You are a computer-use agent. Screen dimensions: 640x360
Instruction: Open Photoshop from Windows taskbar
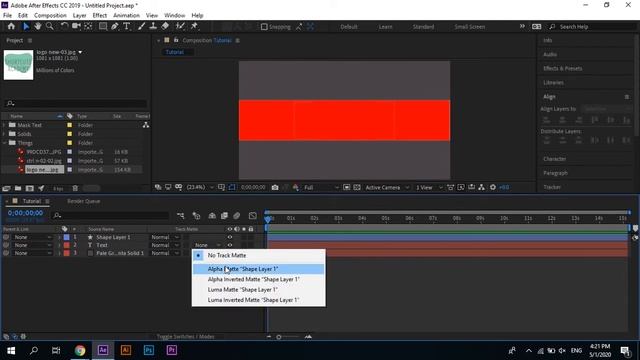(x=149, y=350)
